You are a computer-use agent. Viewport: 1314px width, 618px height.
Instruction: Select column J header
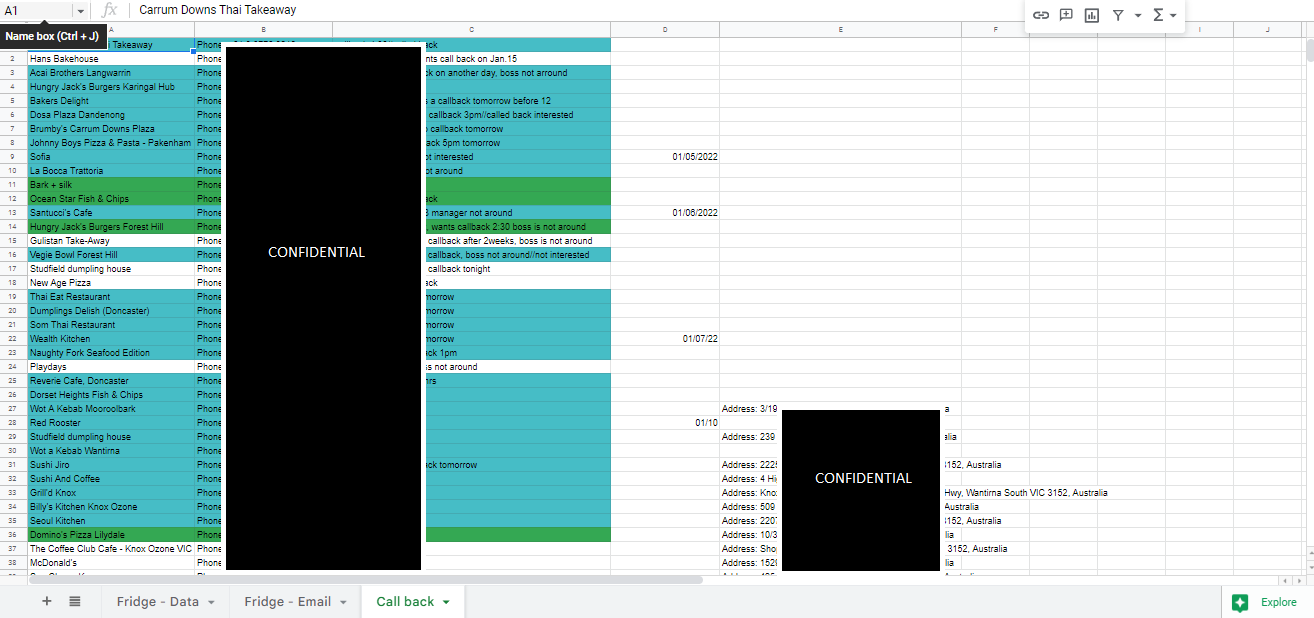click(x=1267, y=30)
